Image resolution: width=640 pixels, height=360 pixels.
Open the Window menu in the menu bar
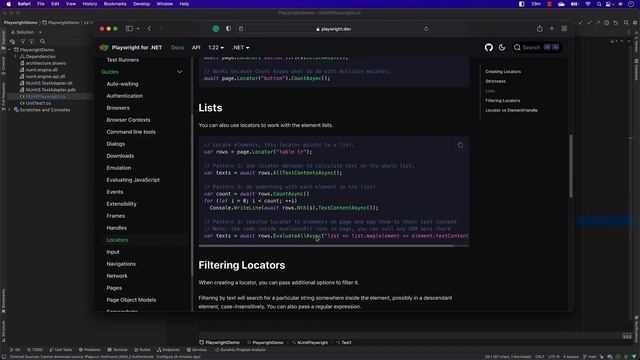point(165,4)
